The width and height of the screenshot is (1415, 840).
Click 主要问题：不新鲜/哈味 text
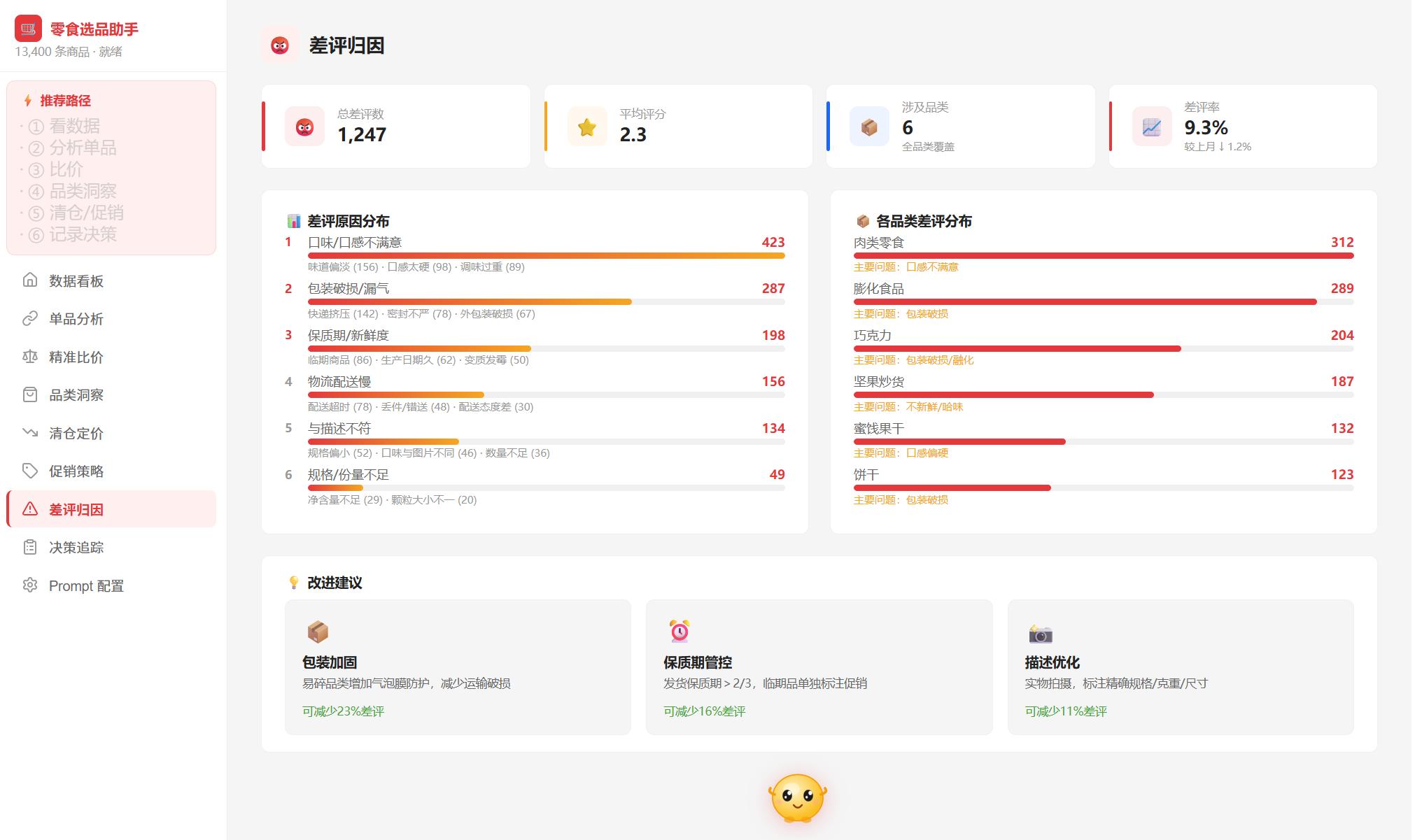(908, 406)
